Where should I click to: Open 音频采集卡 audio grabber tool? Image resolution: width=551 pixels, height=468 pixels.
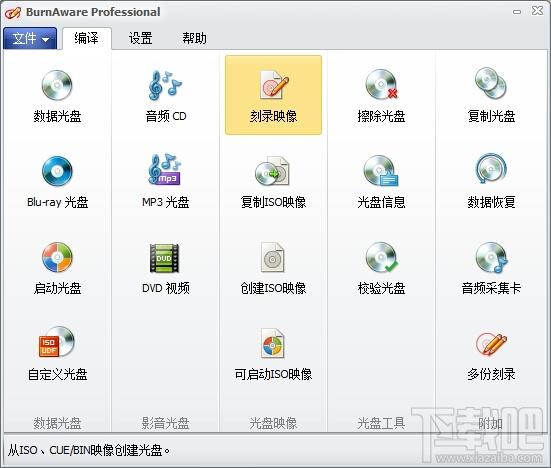coord(491,268)
